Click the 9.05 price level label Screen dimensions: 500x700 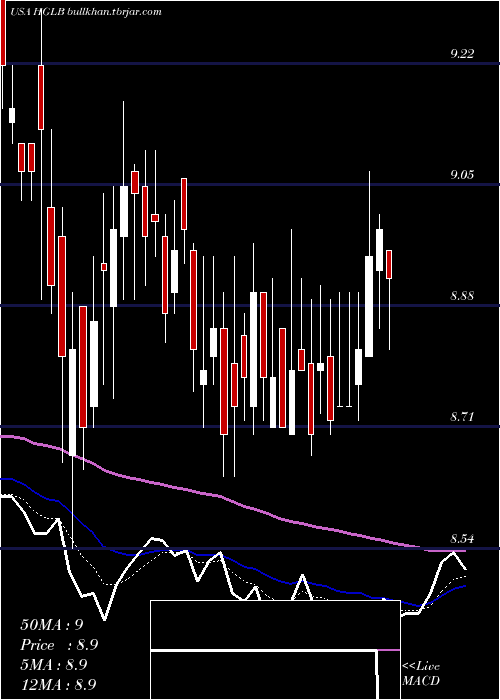click(x=462, y=175)
